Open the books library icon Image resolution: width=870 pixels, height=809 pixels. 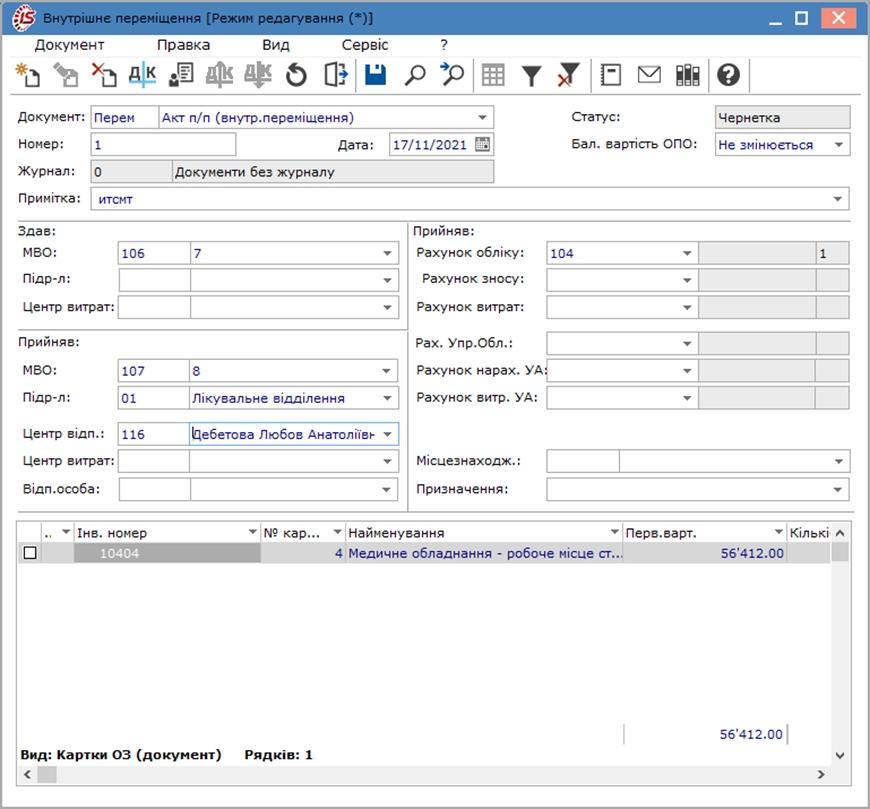(x=687, y=75)
